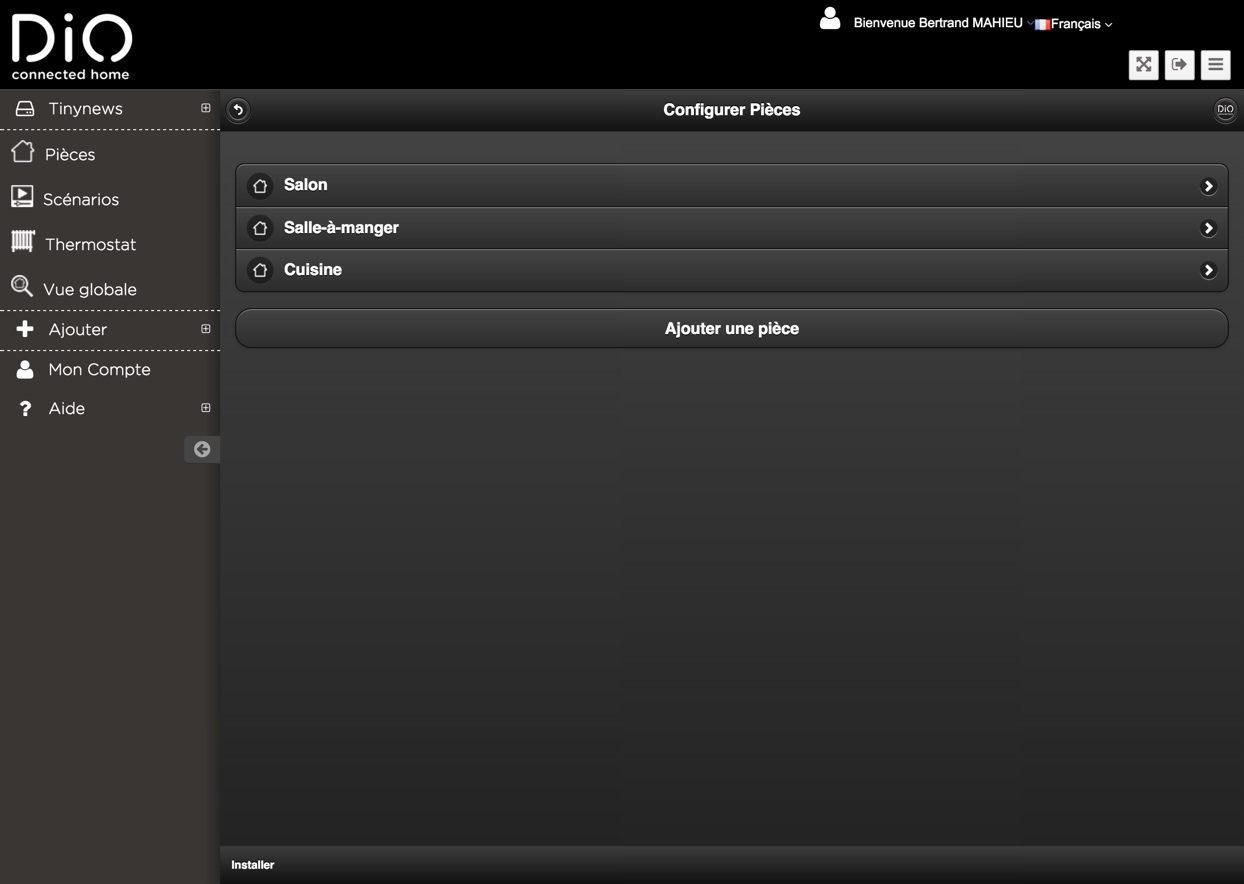This screenshot has height=884, width=1244.
Task: Click the DiO connected home logo
Action: (71, 46)
